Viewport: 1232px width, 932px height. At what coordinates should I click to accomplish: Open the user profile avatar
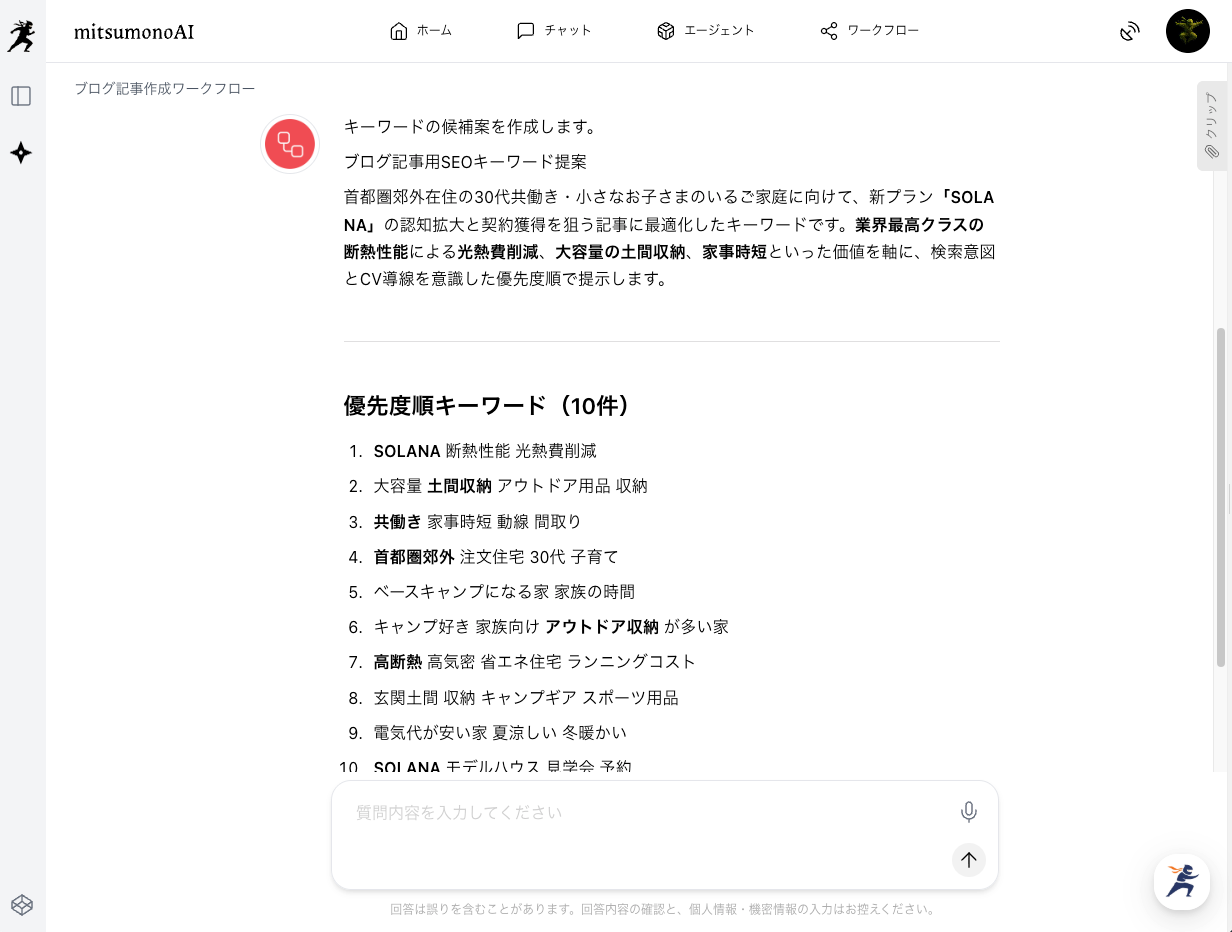[1187, 31]
